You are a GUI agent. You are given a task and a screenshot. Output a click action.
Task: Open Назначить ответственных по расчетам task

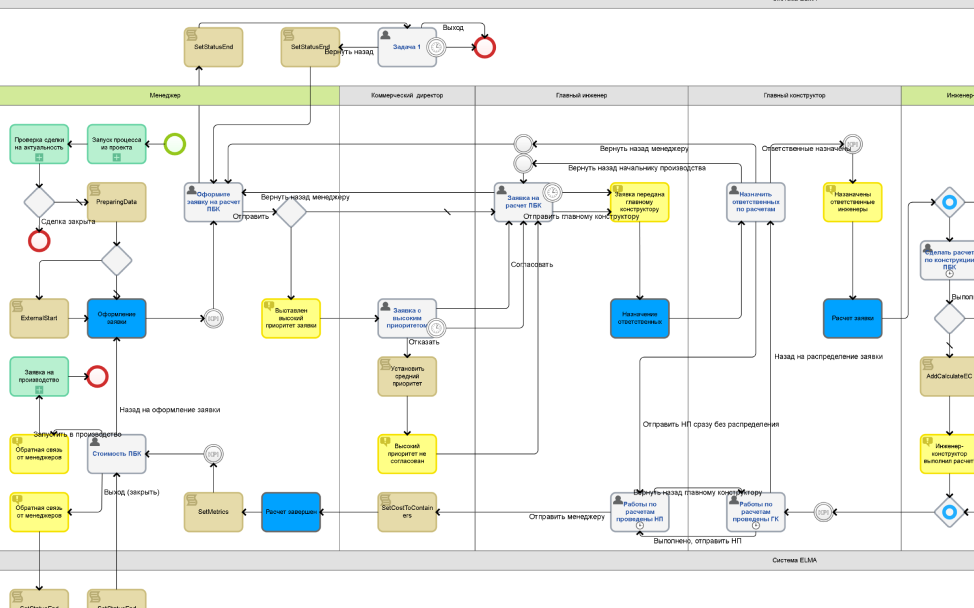click(x=756, y=202)
